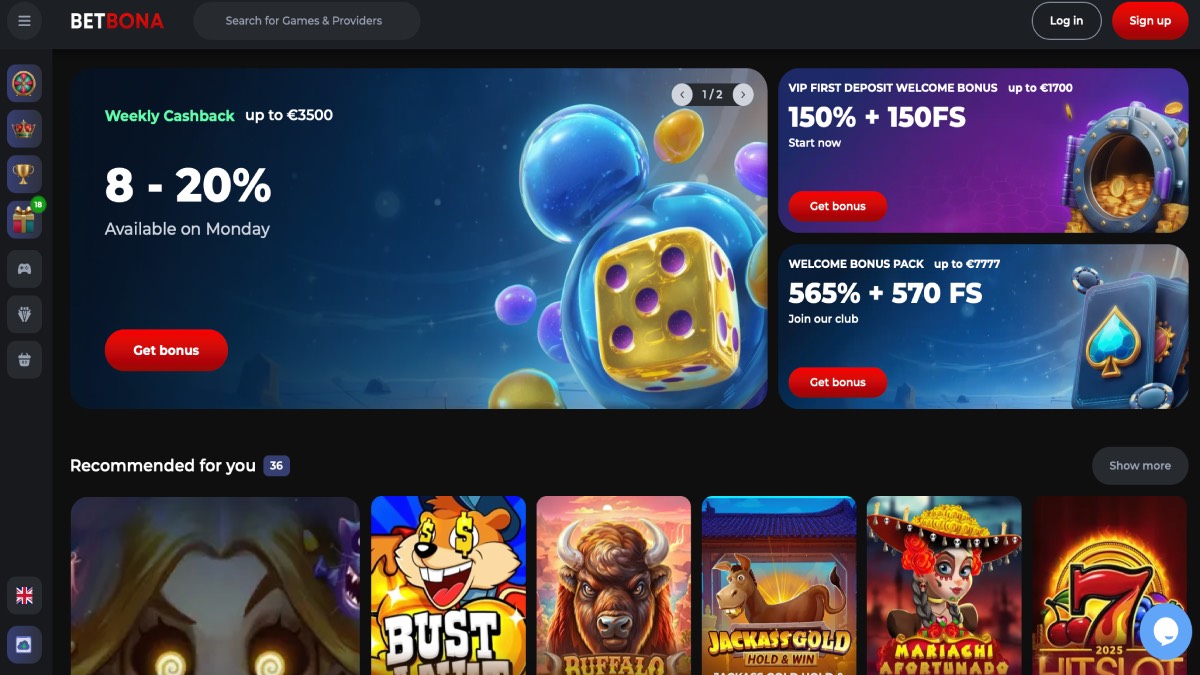The height and width of the screenshot is (675, 1200).
Task: Click the Search for Games & Providers field
Action: tap(306, 21)
